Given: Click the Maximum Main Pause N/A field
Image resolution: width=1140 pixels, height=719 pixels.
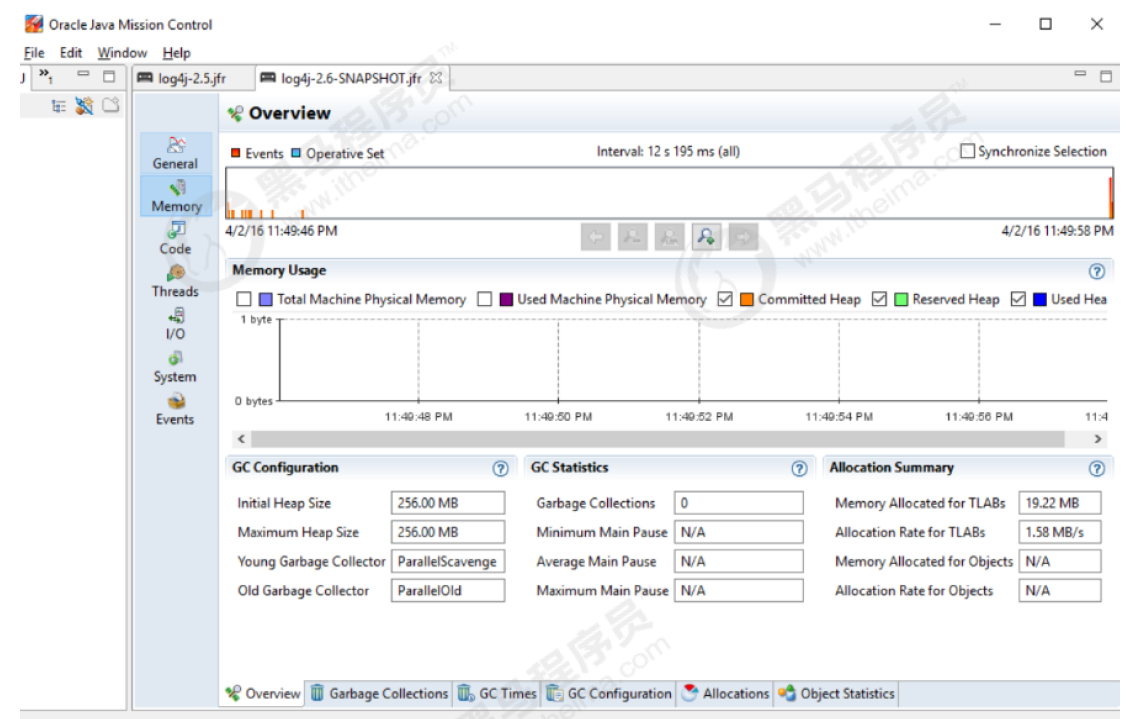Looking at the screenshot, I should click(x=739, y=590).
